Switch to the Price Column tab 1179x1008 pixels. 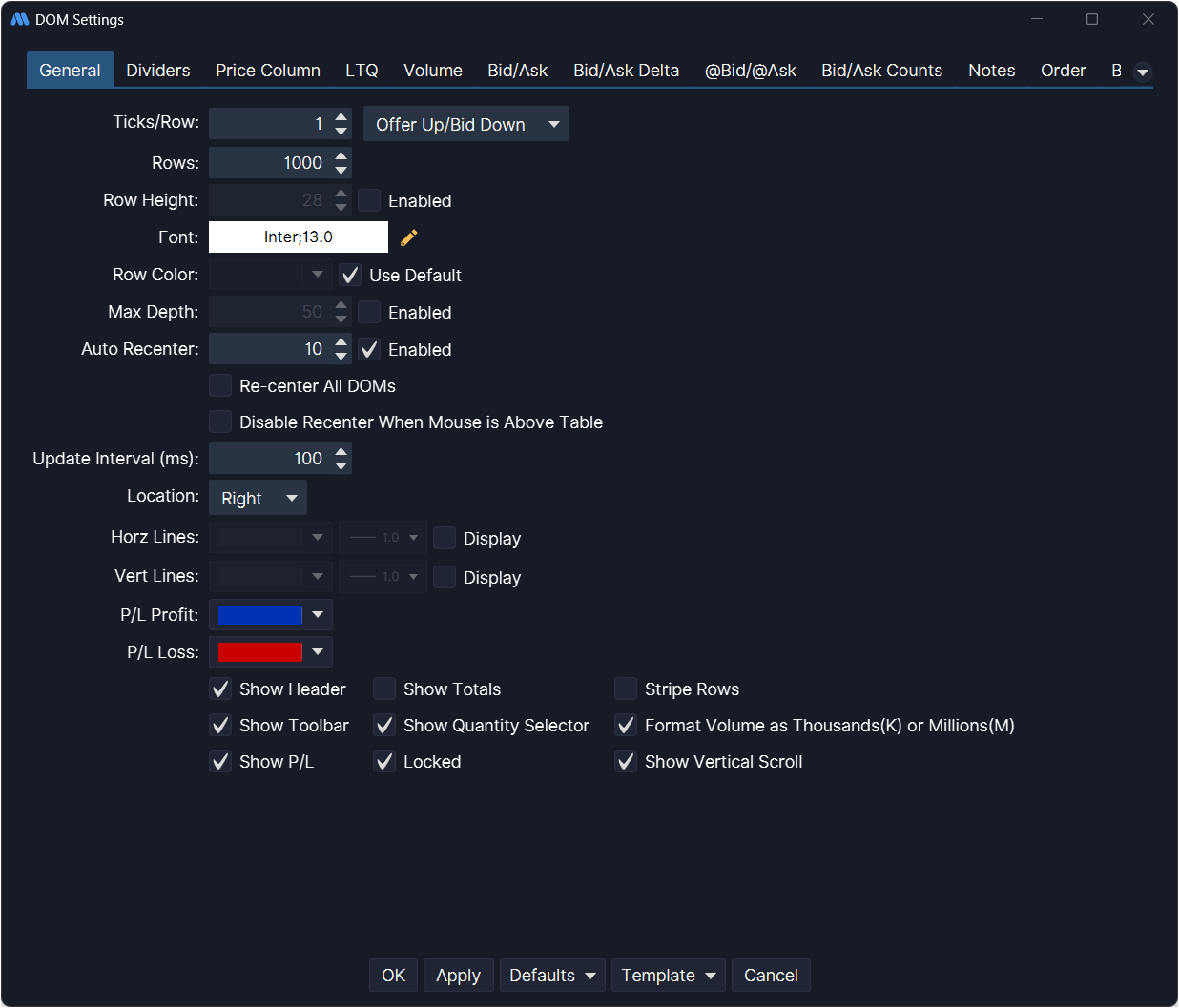(x=268, y=71)
